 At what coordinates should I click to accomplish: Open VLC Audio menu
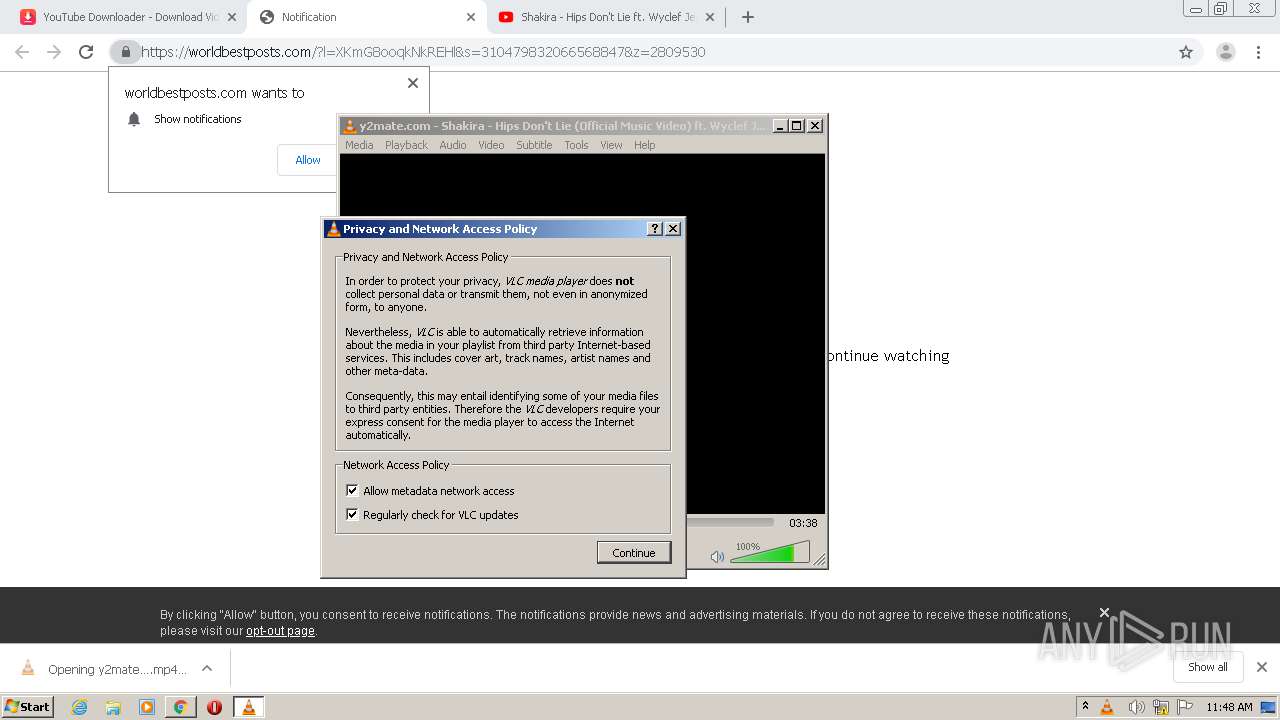click(x=453, y=145)
